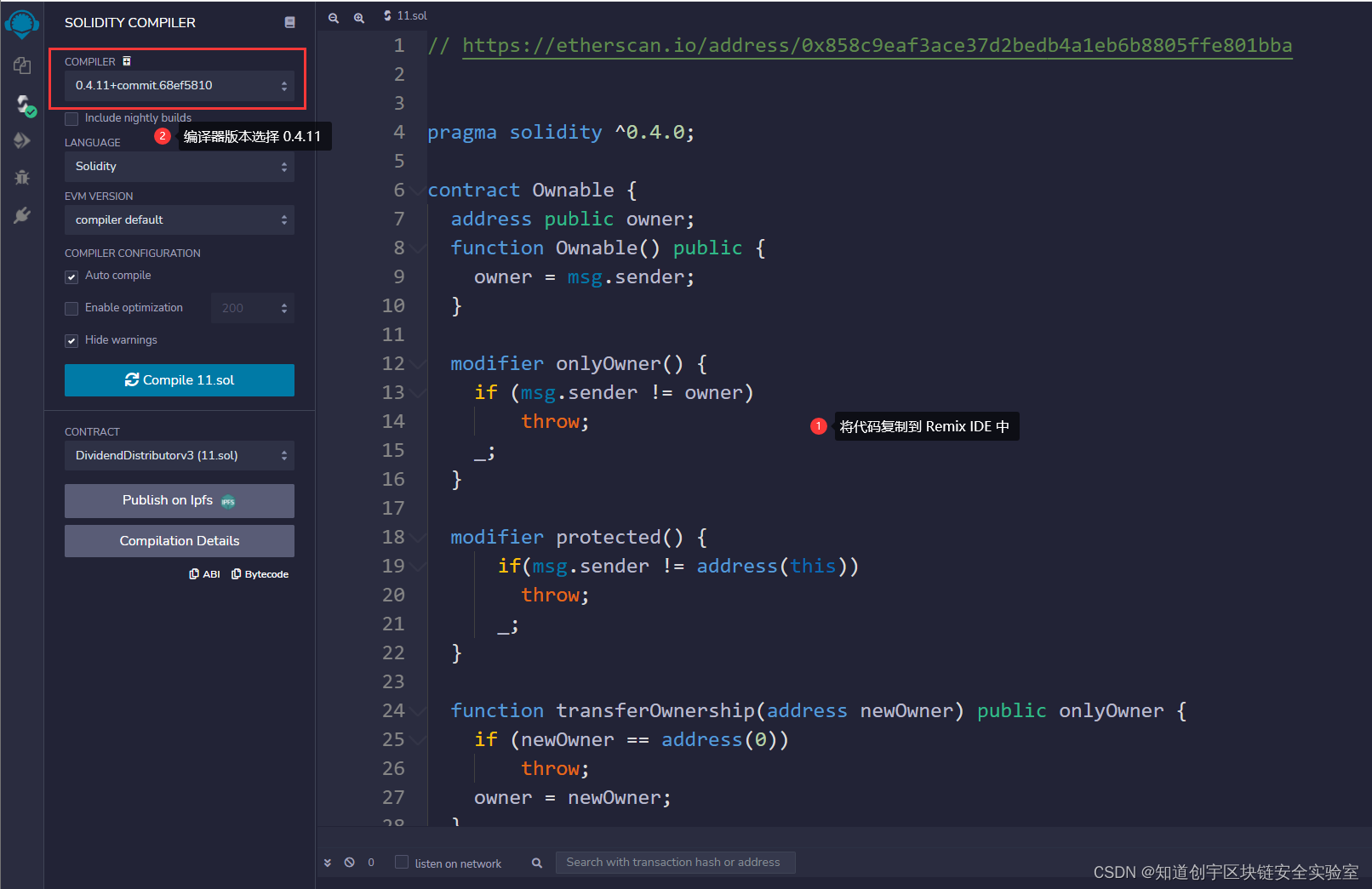Fold the protected modifier at line 18
The height and width of the screenshot is (889, 1372).
[417, 538]
